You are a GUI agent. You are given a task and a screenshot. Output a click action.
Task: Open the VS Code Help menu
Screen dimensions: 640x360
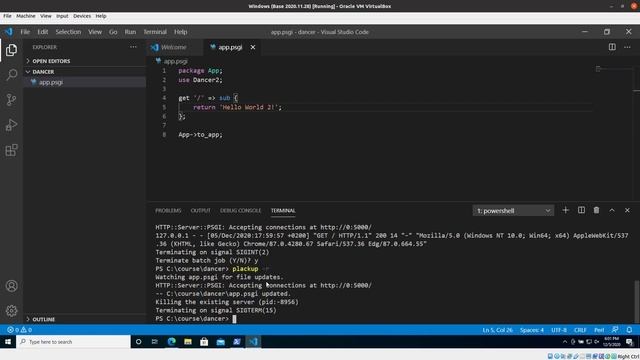180,32
